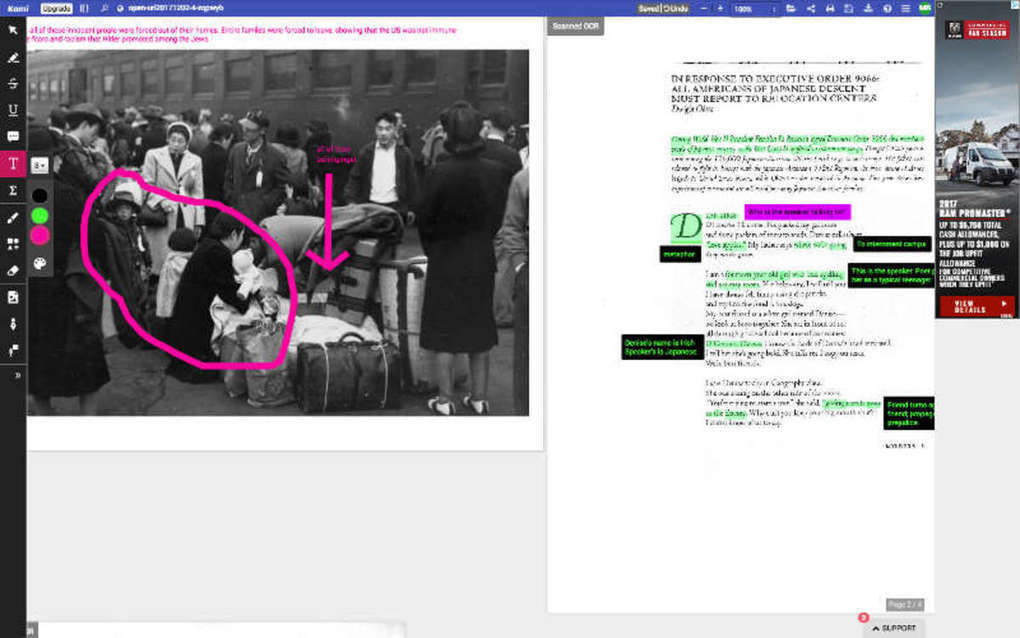This screenshot has height=638, width=1020.
Task: Click the document file name
Action: [176, 8]
